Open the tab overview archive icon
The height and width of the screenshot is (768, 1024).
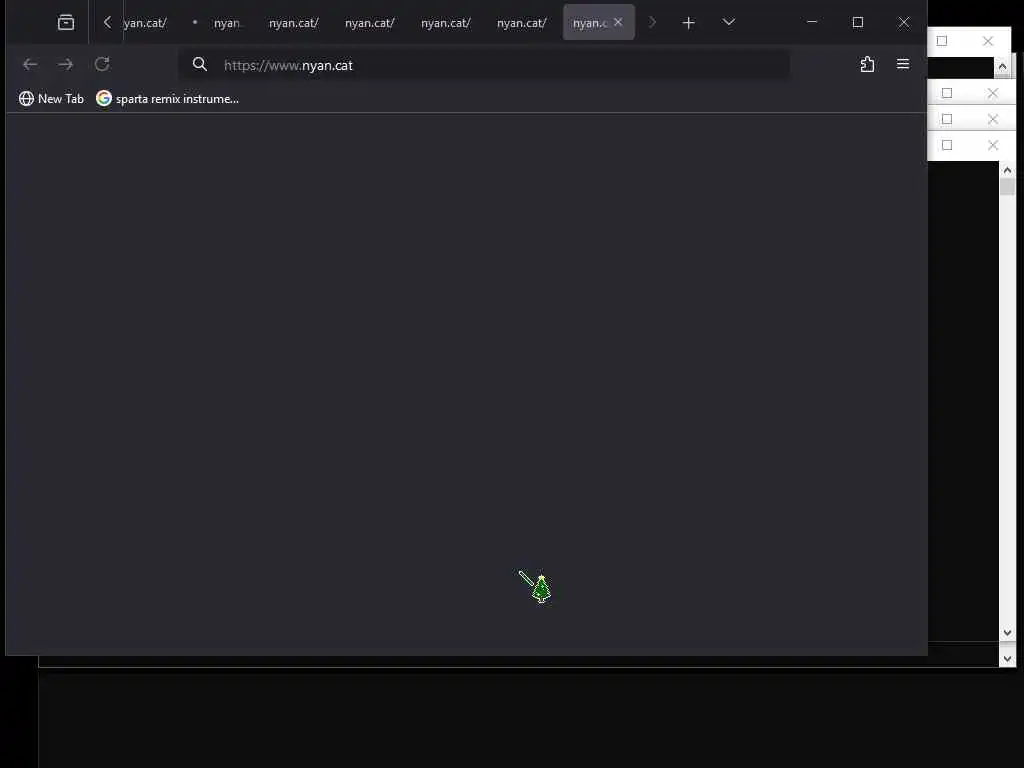66,23
